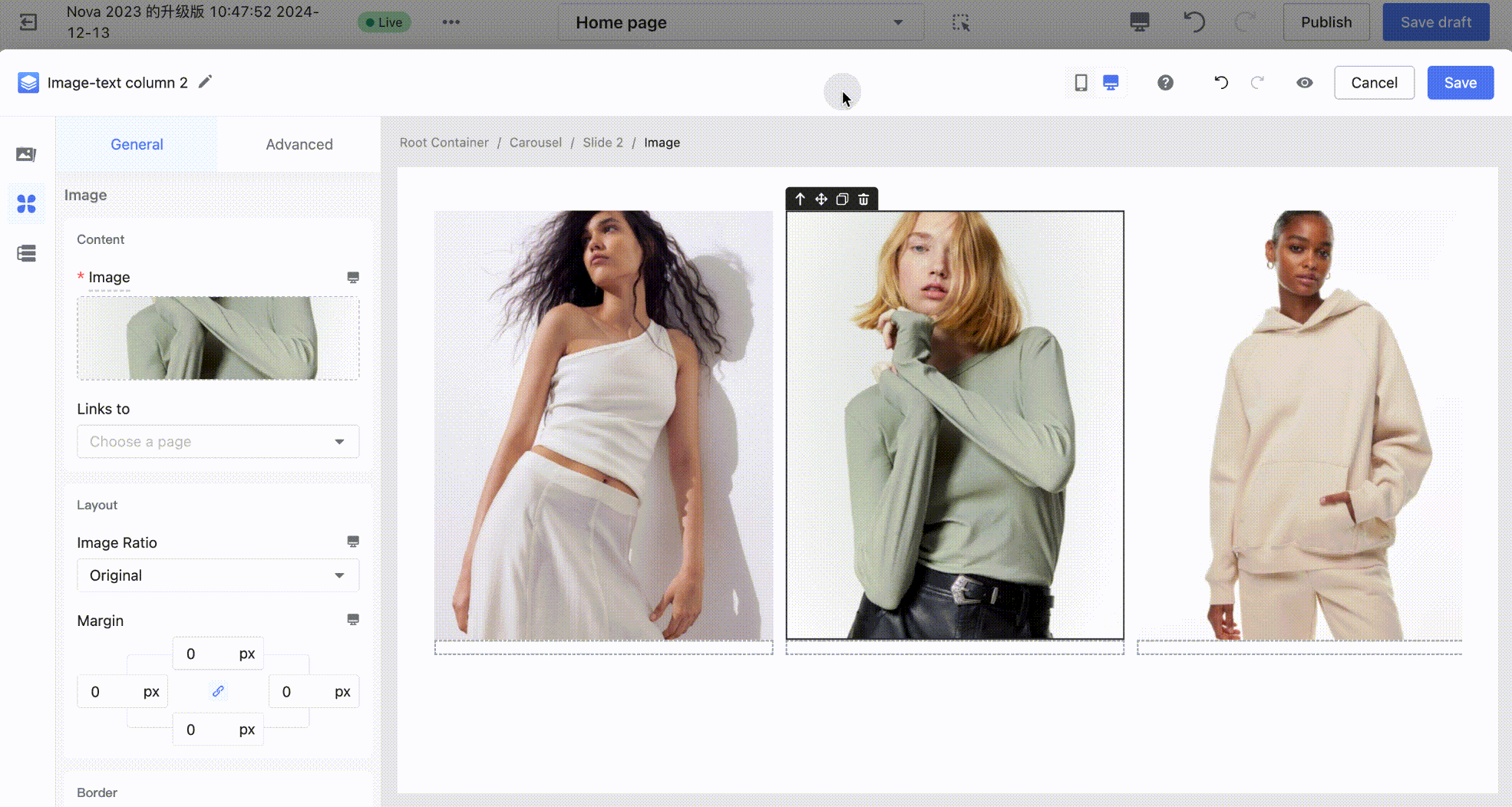
Task: Click the image preview thumbnail in Content
Action: coord(218,338)
